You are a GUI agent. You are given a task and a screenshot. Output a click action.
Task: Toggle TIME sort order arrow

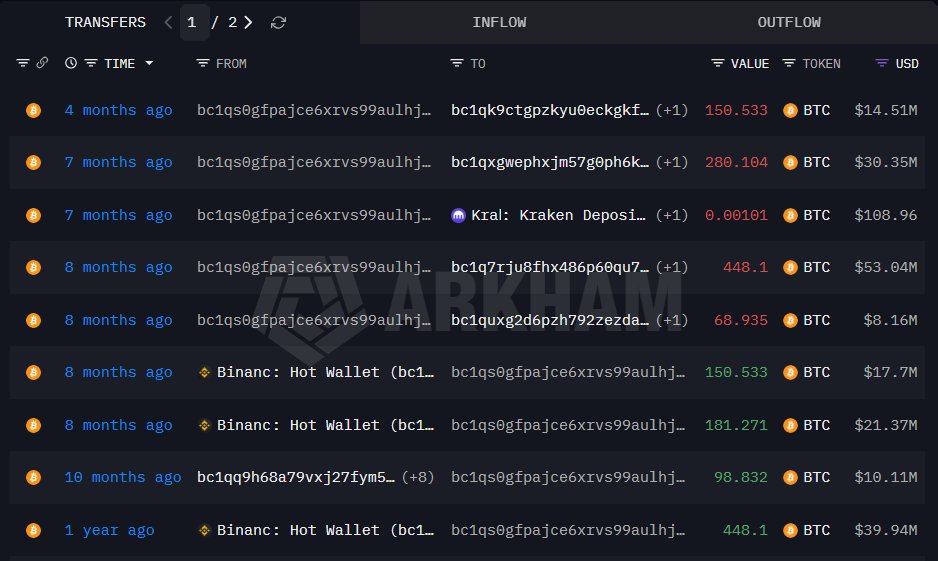[x=149, y=63]
